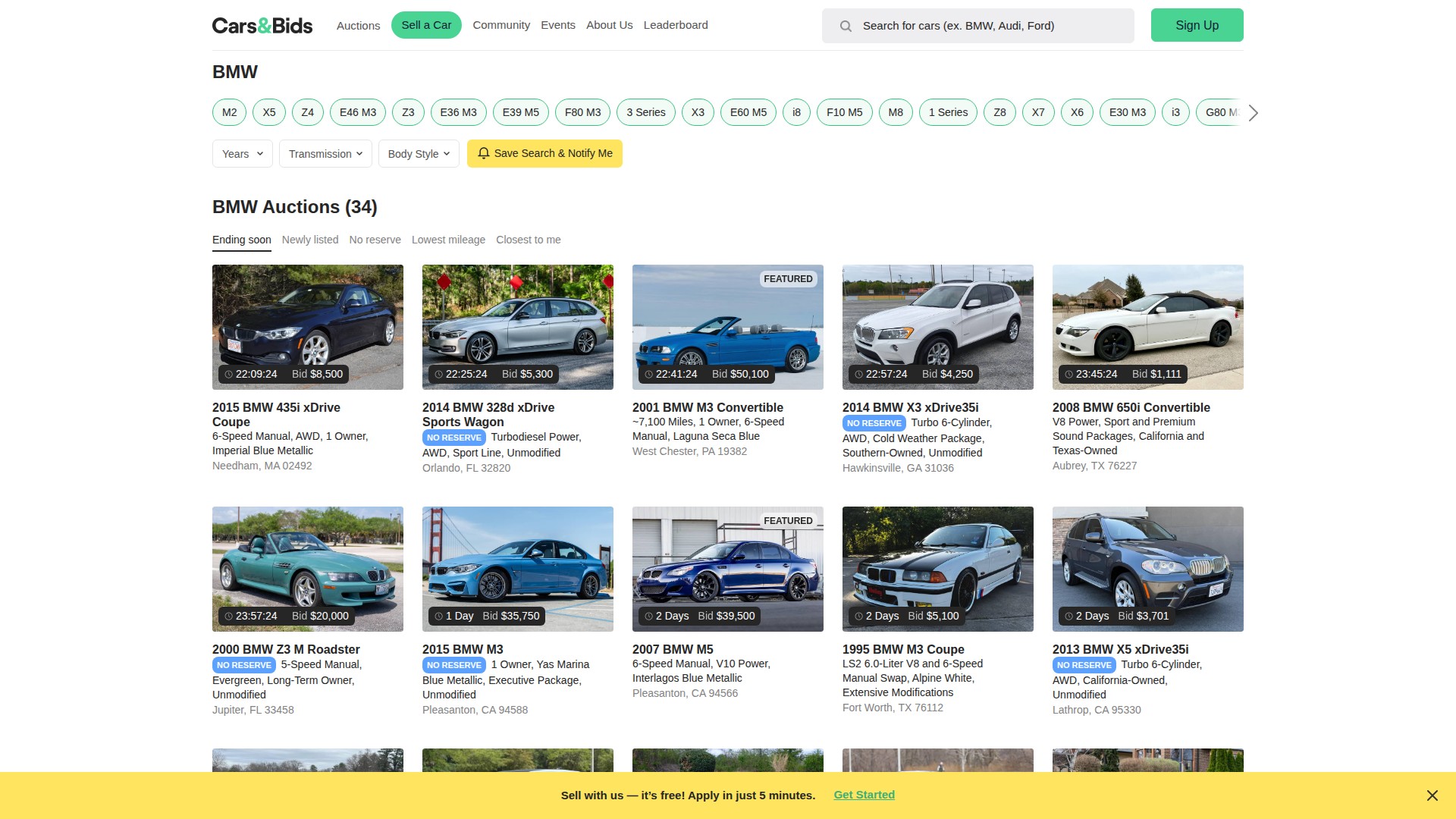Viewport: 1456px width, 819px height.
Task: Select the E46 M3 filter pill
Action: tap(357, 112)
